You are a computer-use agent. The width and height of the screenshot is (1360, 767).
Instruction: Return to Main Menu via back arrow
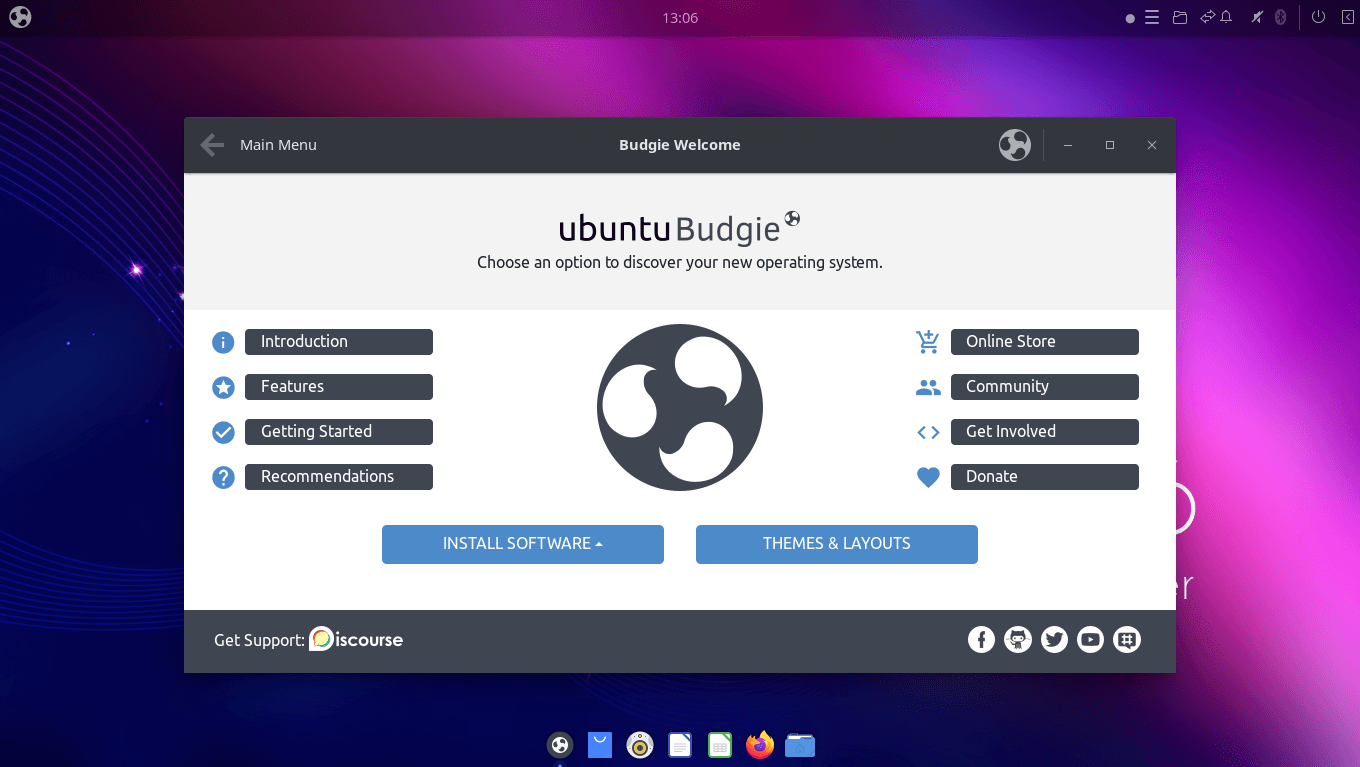pos(211,144)
